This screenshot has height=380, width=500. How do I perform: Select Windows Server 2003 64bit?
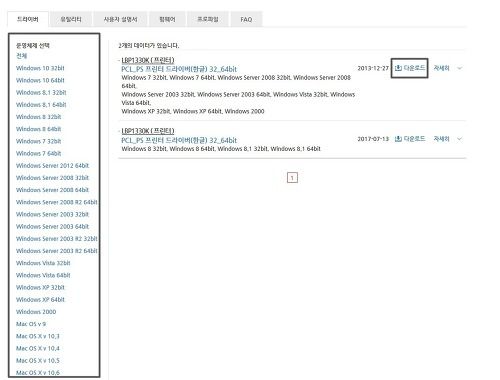click(x=53, y=226)
